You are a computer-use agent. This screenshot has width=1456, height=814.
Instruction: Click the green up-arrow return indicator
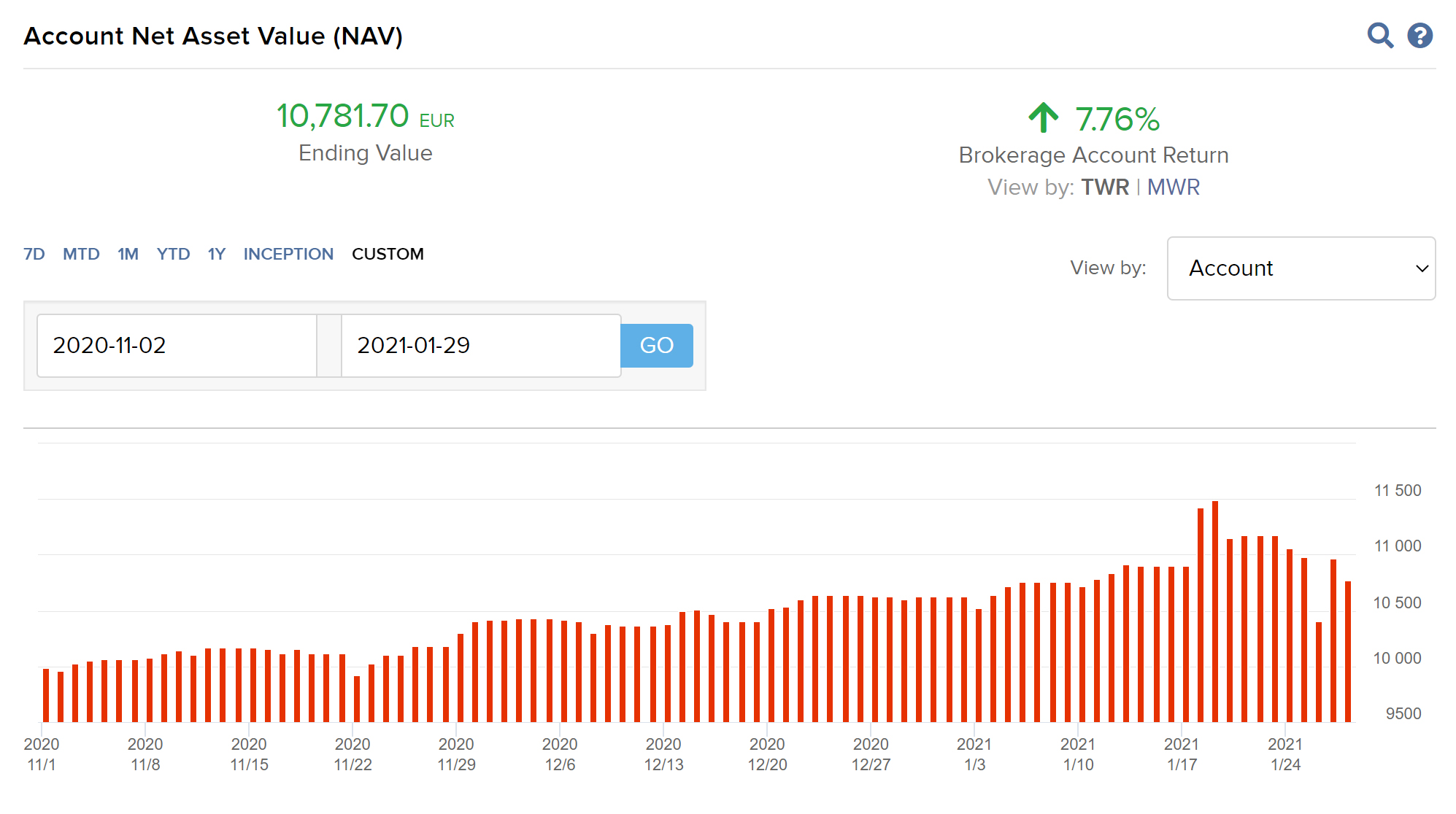point(1043,117)
